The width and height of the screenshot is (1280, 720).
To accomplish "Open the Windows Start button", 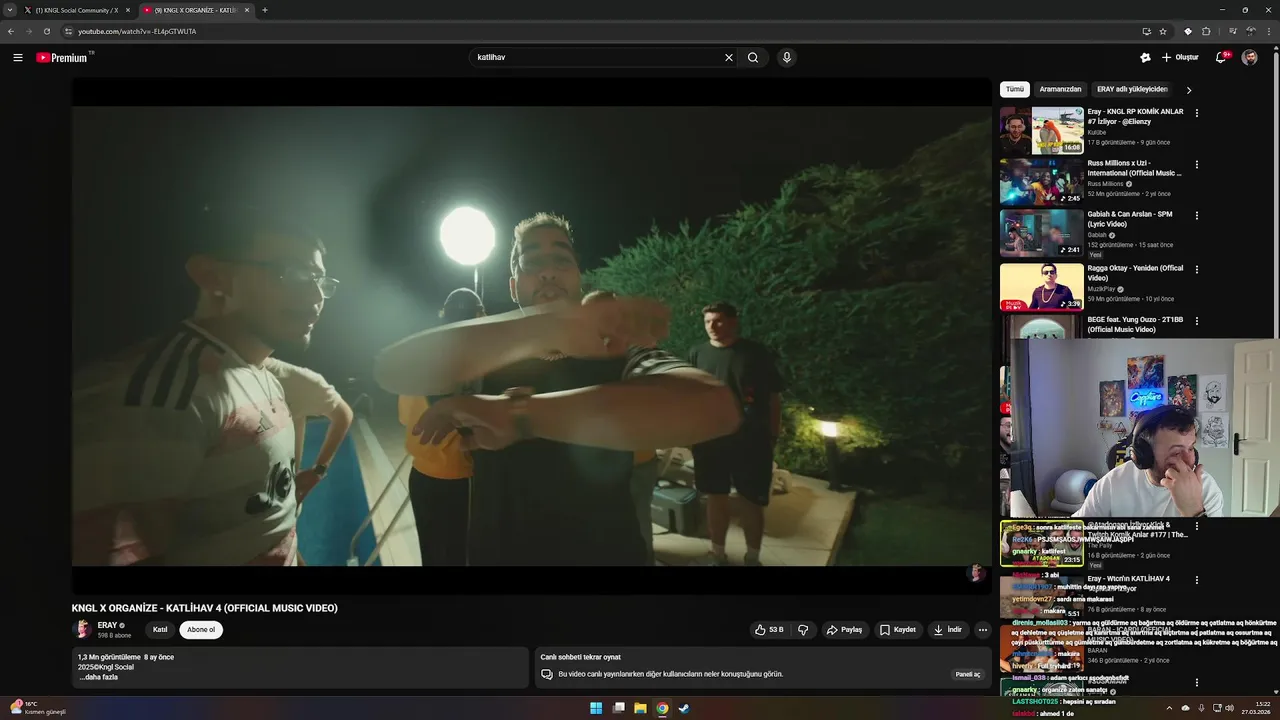I will (596, 708).
